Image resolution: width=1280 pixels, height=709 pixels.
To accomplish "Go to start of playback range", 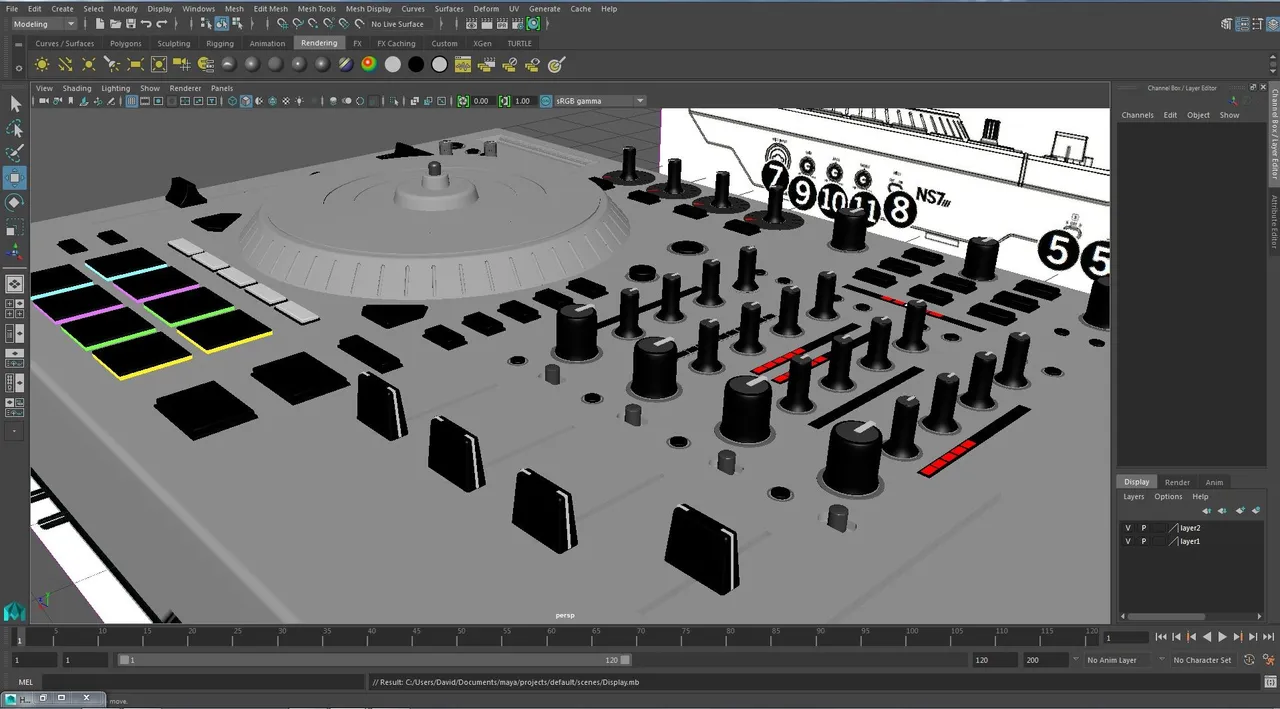I will pos(1162,637).
